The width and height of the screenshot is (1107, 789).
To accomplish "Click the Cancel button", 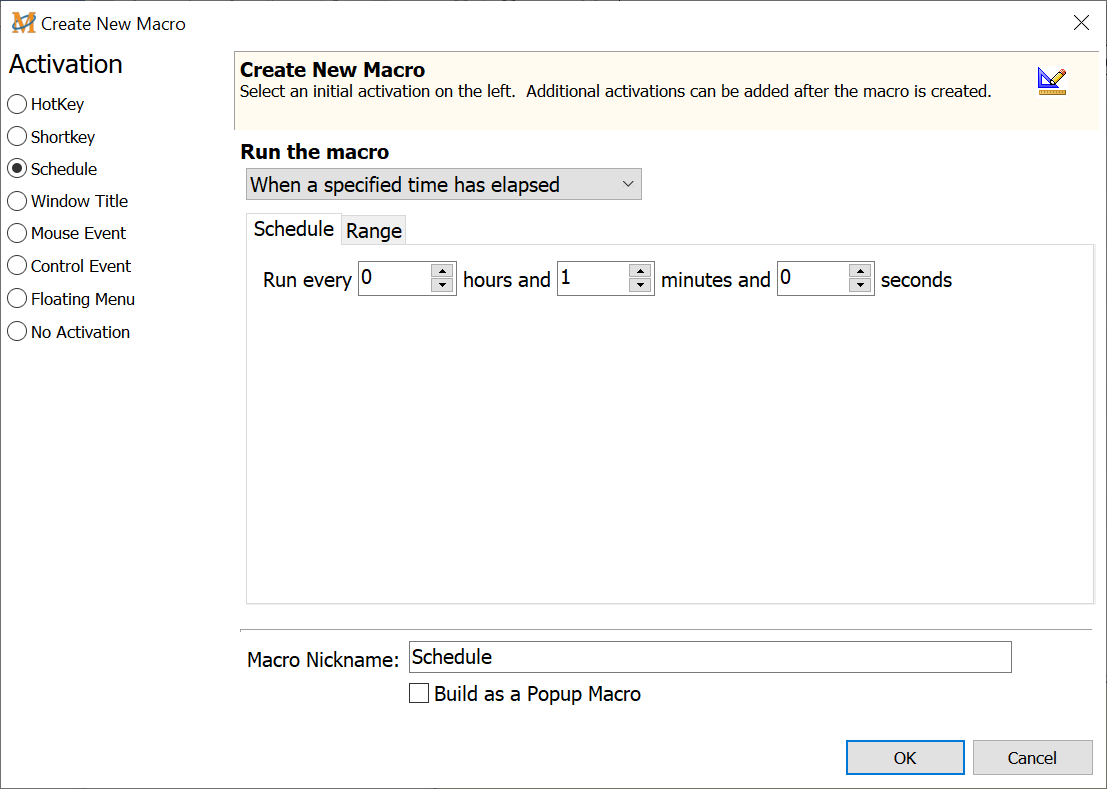I will pyautogui.click(x=1032, y=758).
